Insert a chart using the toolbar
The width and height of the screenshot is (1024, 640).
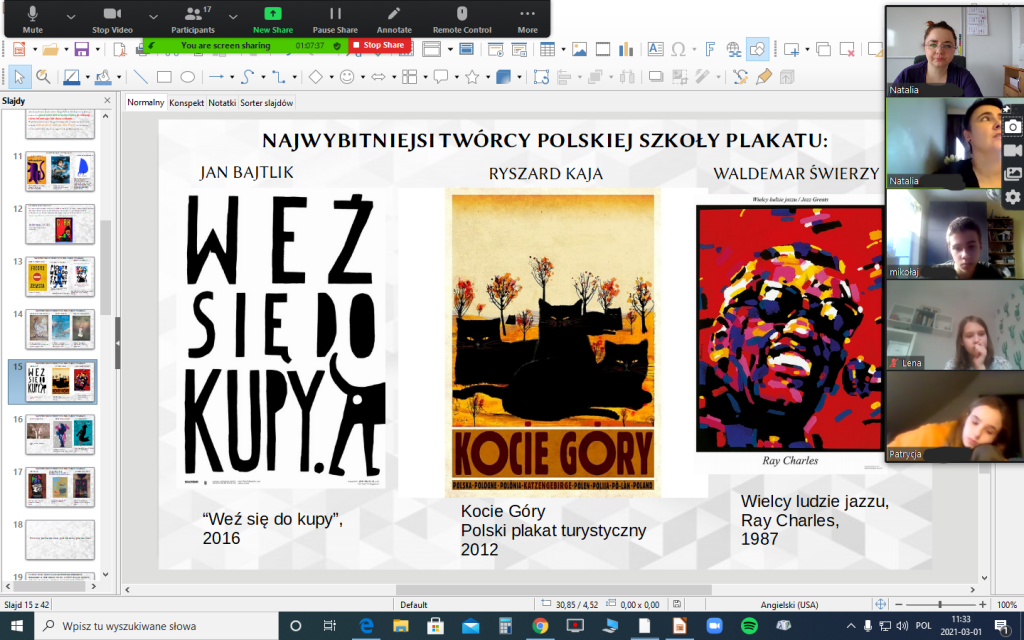pyautogui.click(x=628, y=49)
